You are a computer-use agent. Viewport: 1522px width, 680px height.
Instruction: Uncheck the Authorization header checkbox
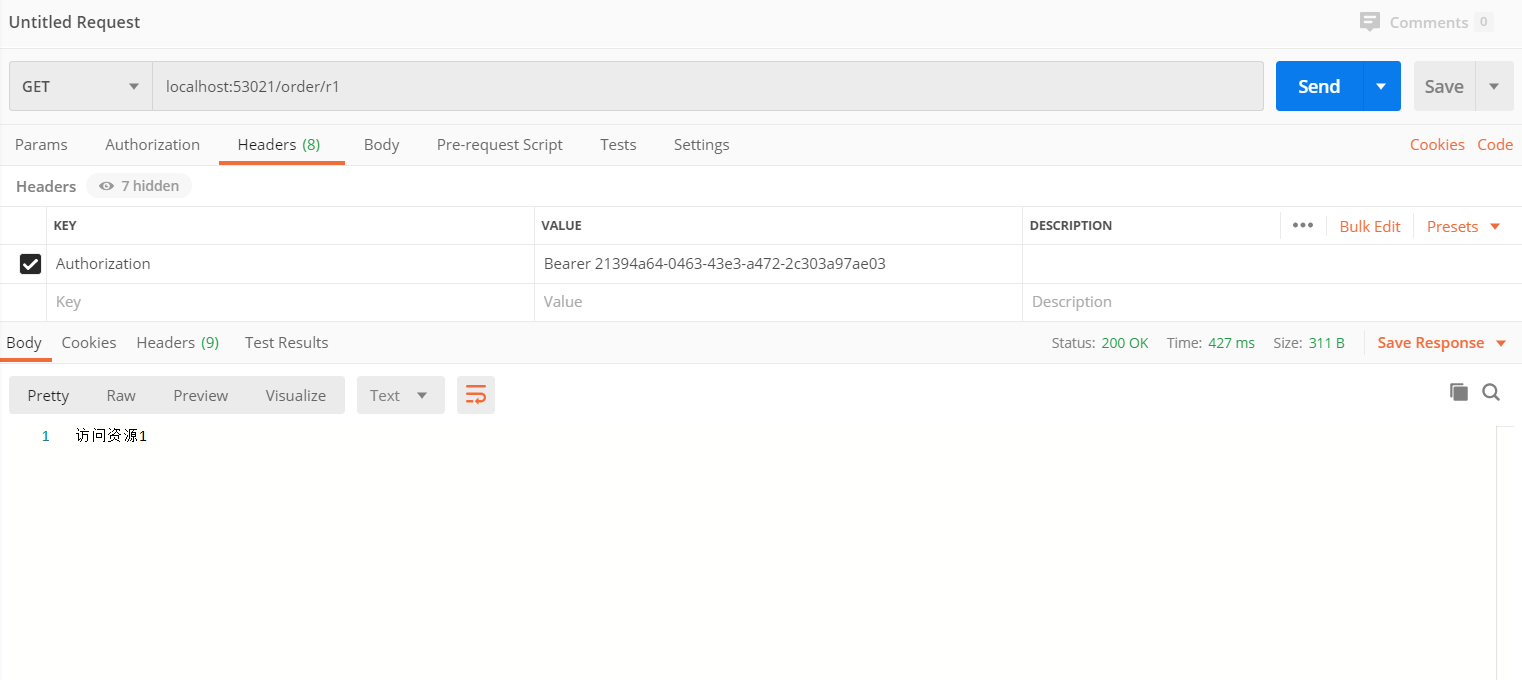(31, 264)
